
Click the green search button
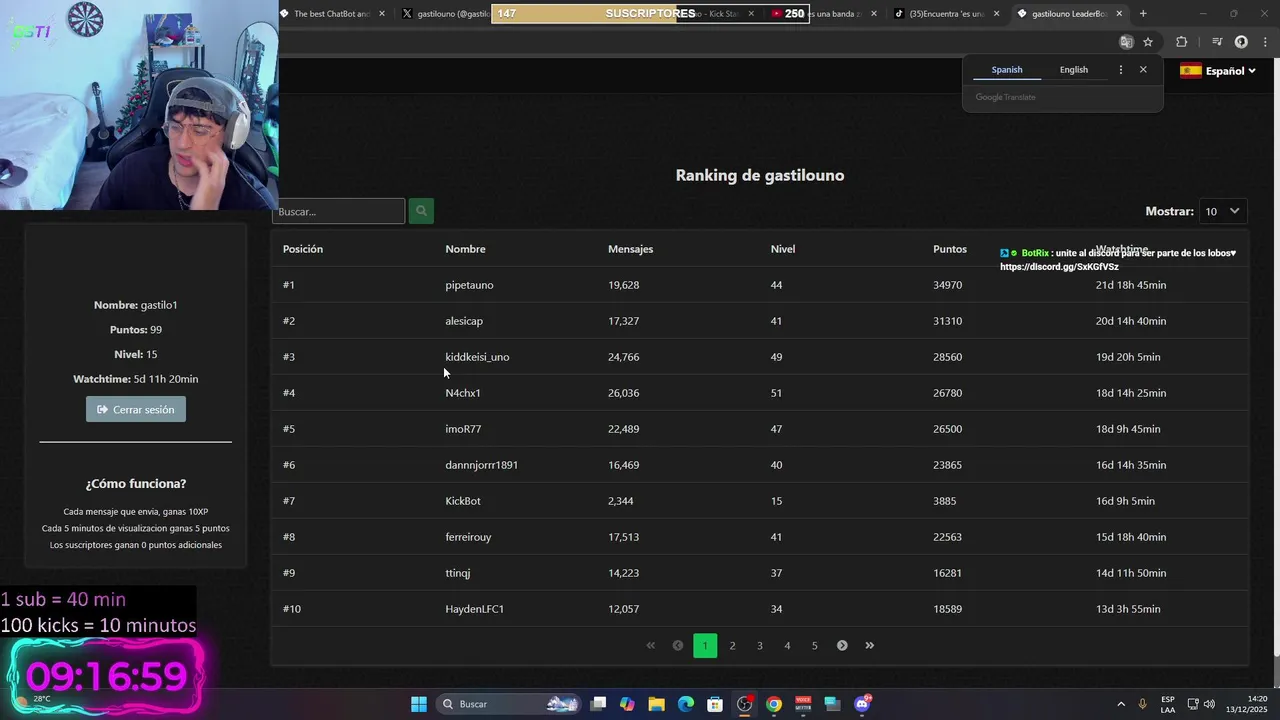coord(421,211)
